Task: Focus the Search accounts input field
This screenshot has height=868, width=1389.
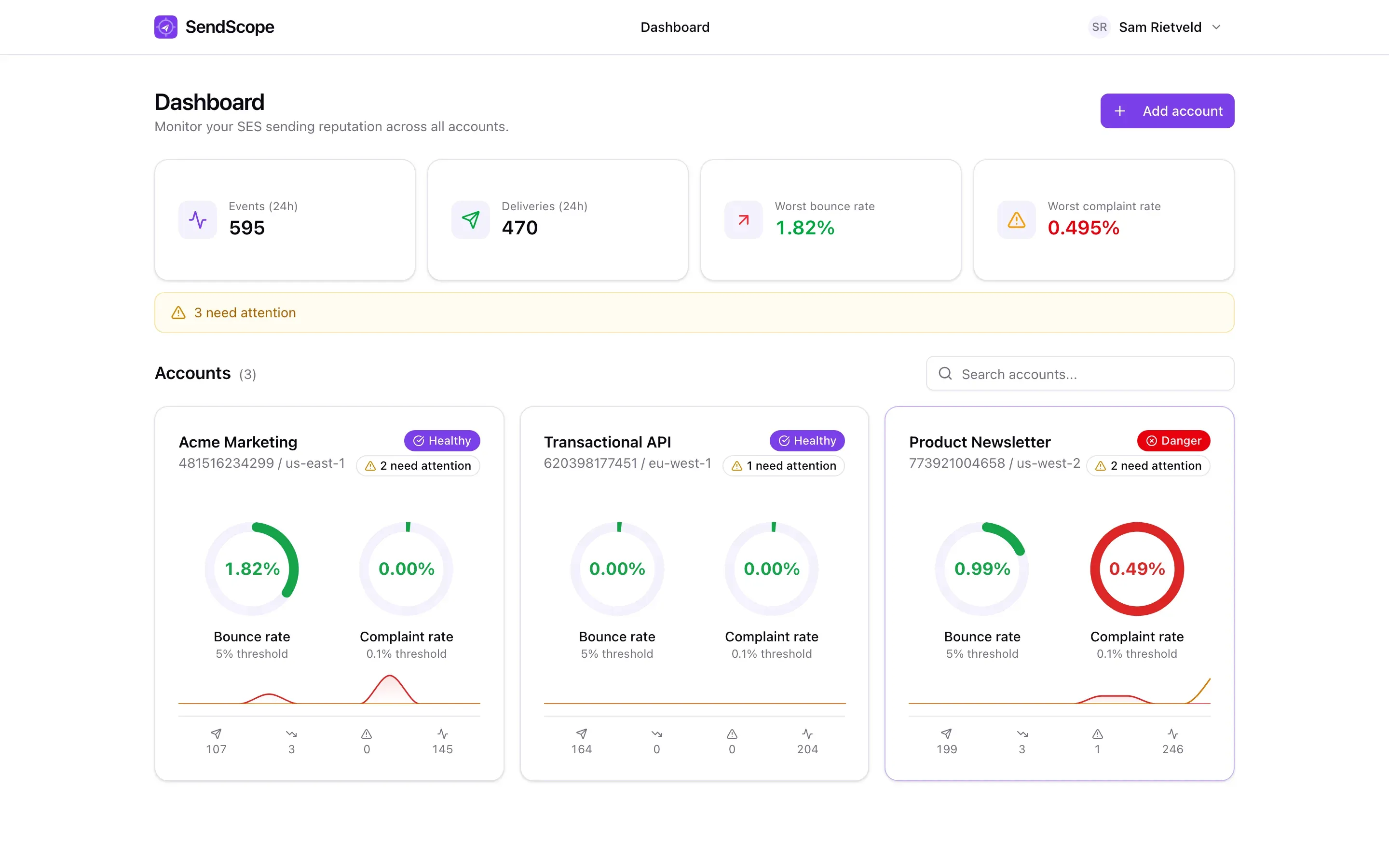Action: click(1080, 374)
